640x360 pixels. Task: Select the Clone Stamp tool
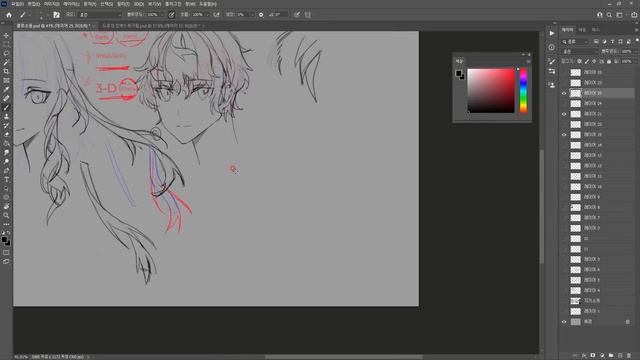coord(6,116)
